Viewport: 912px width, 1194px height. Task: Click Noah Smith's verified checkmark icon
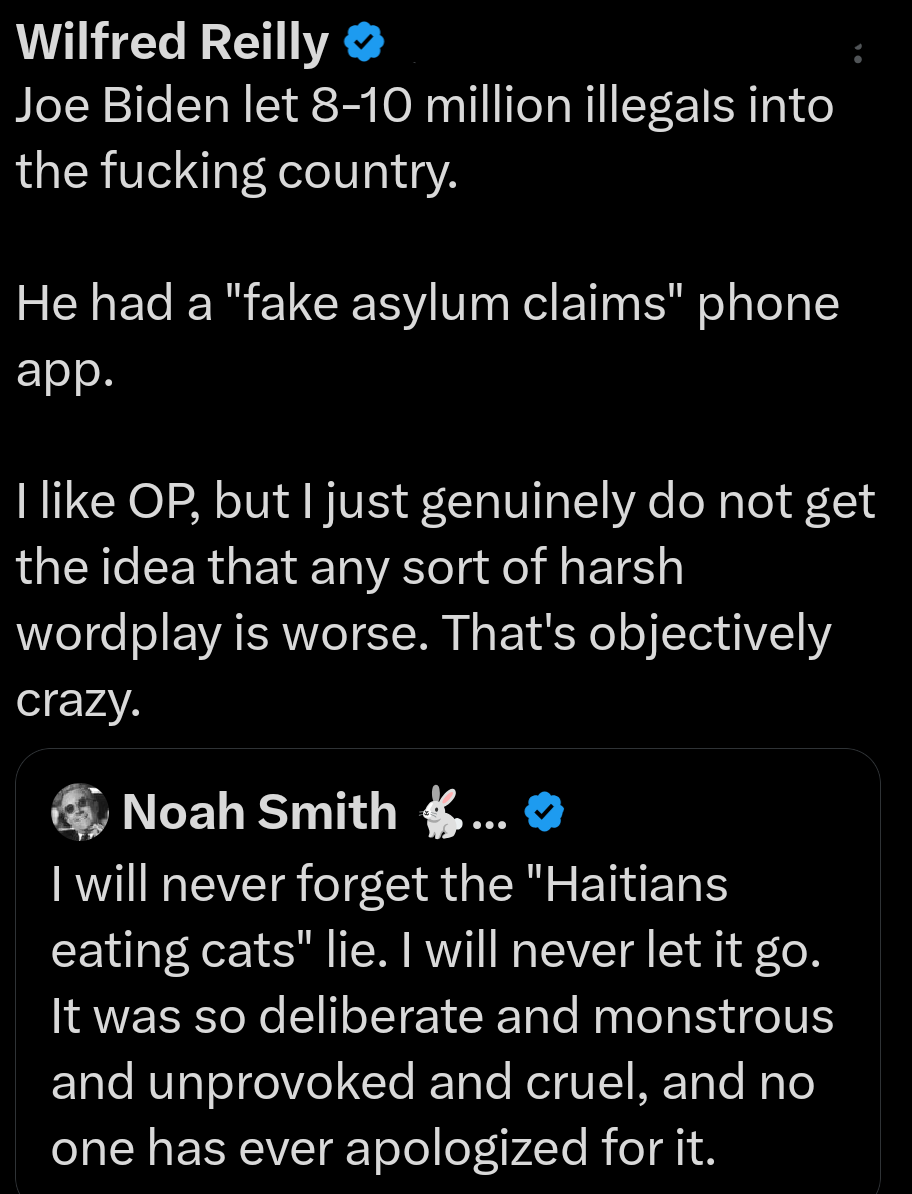click(543, 812)
